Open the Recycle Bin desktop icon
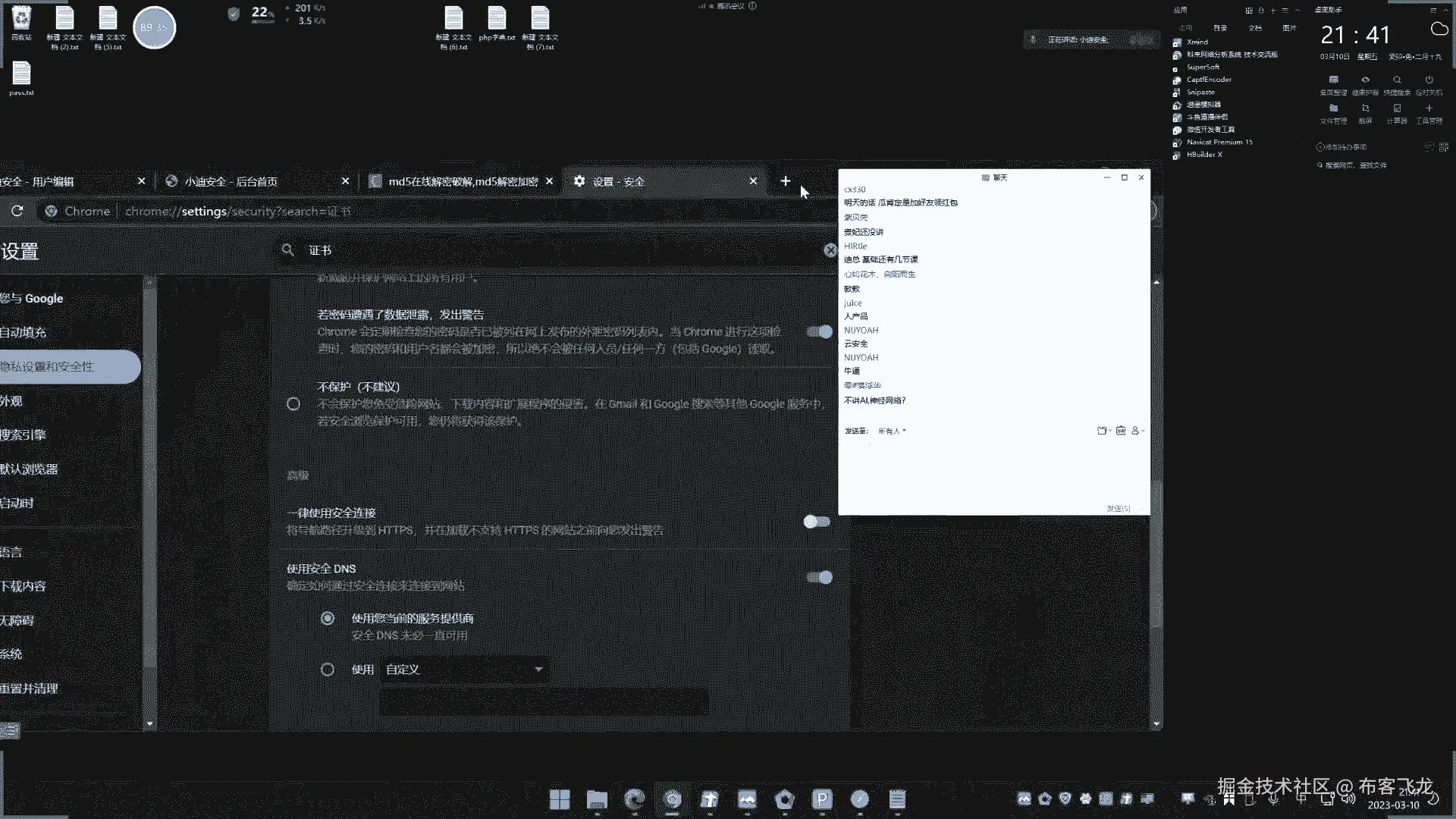Image resolution: width=1456 pixels, height=819 pixels. 21,24
